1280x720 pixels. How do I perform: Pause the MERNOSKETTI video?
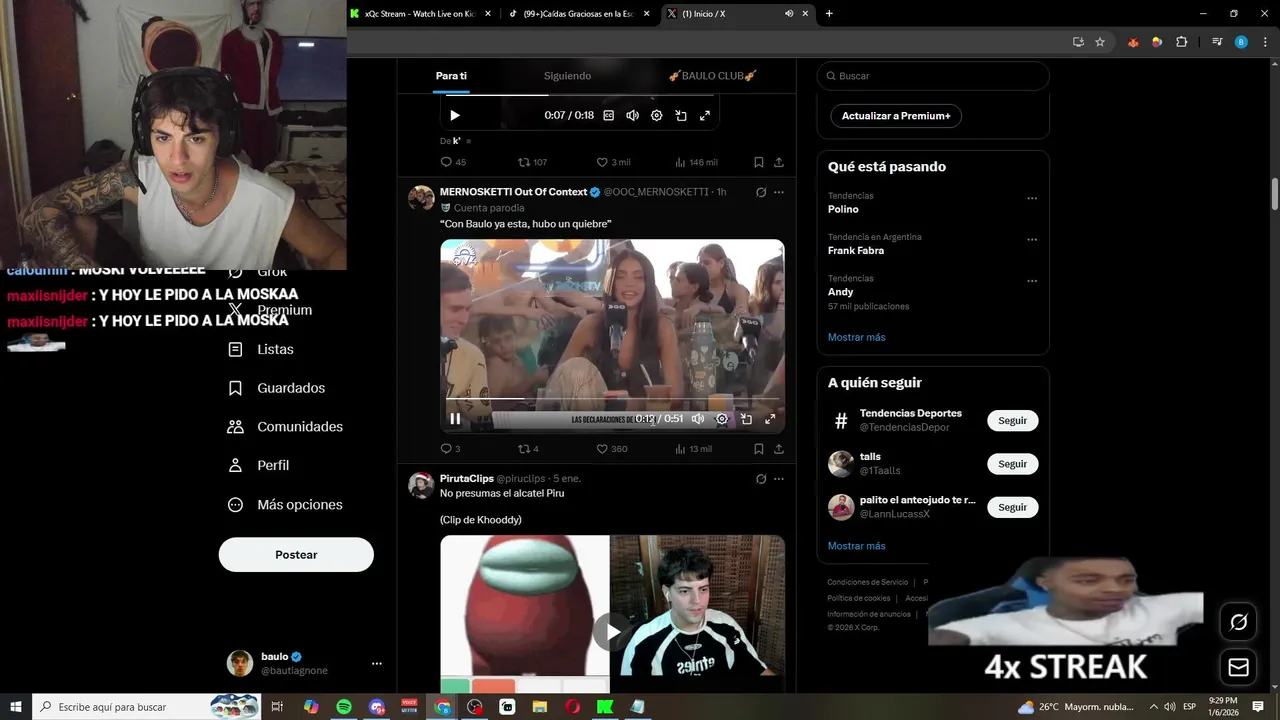point(455,419)
